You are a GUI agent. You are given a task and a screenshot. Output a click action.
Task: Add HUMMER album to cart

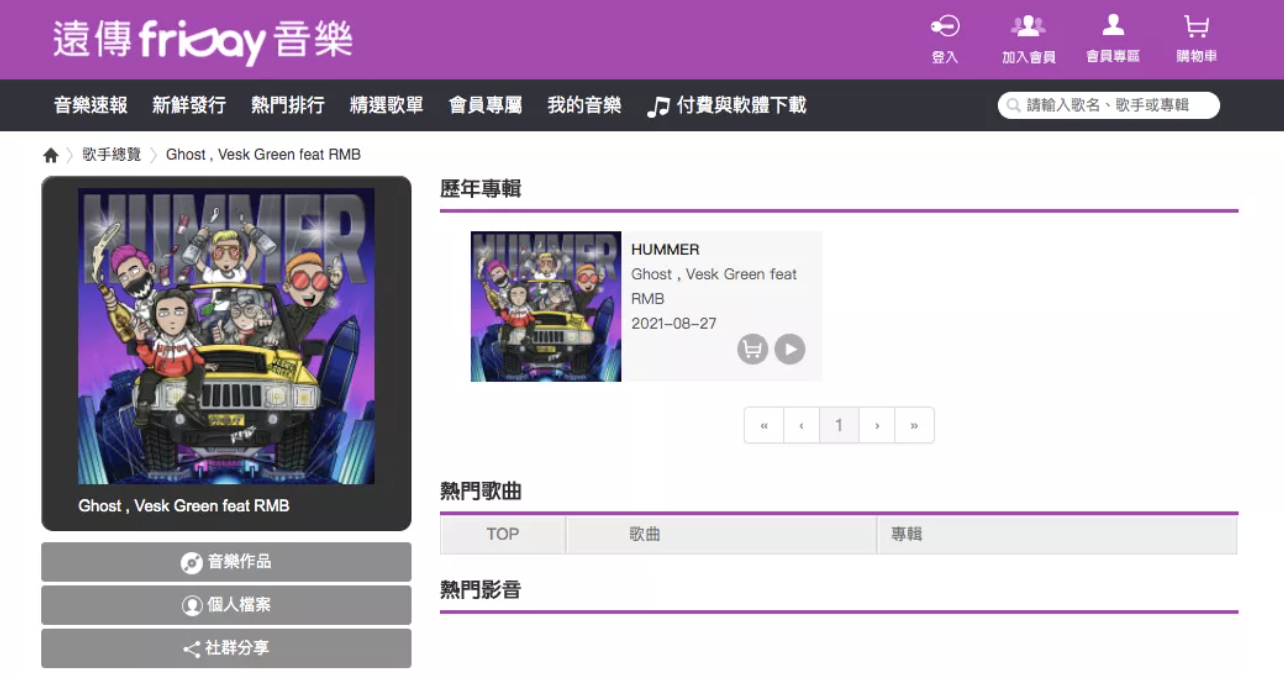coord(752,349)
